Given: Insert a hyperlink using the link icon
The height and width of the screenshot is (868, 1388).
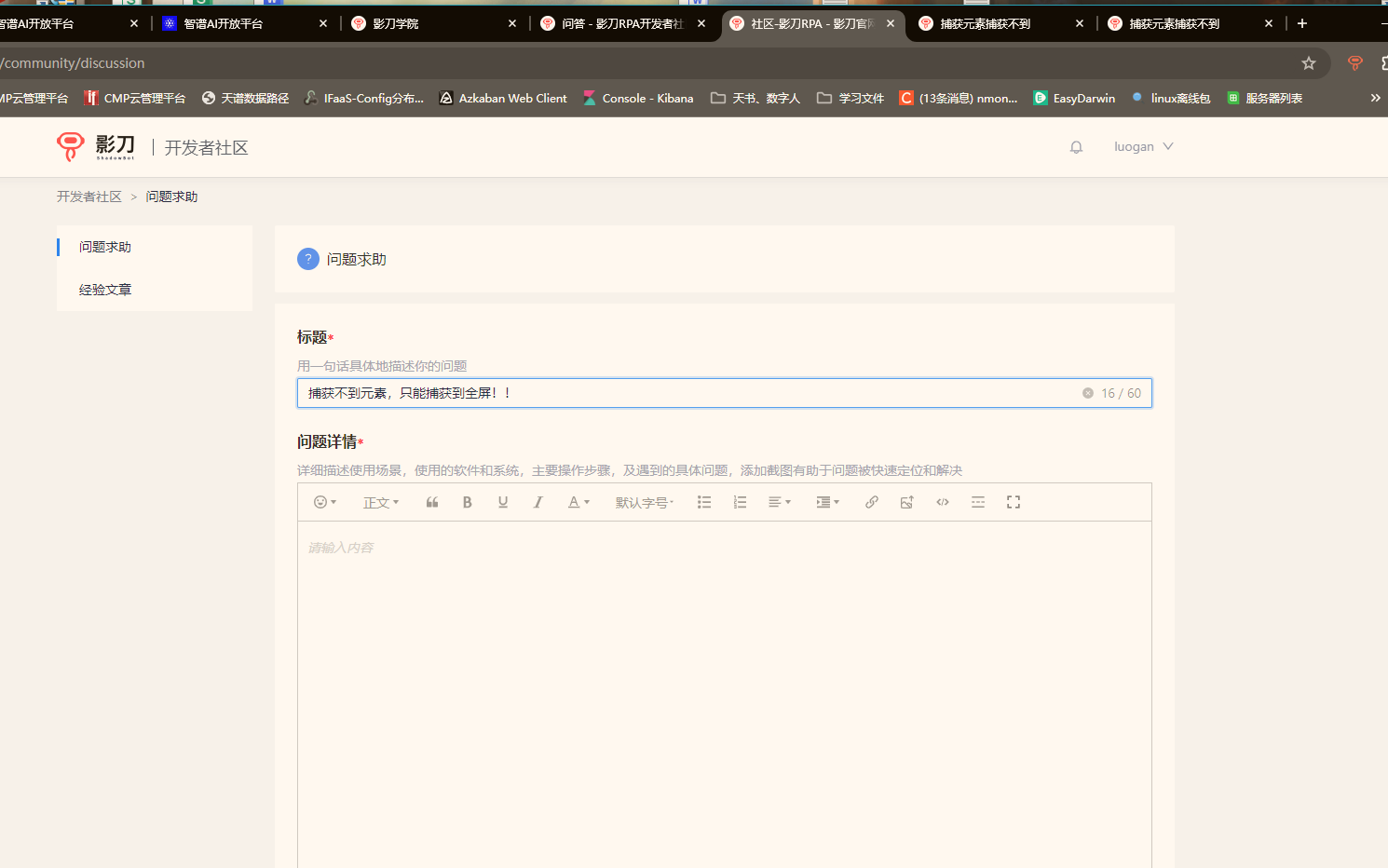Looking at the screenshot, I should tap(872, 502).
